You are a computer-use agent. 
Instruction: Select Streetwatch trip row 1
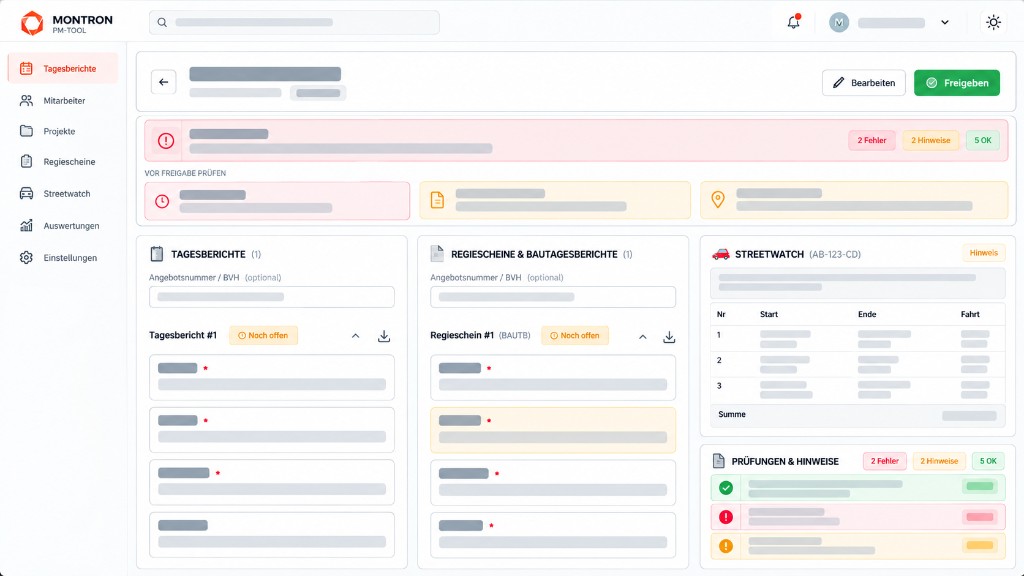pyautogui.click(x=857, y=339)
